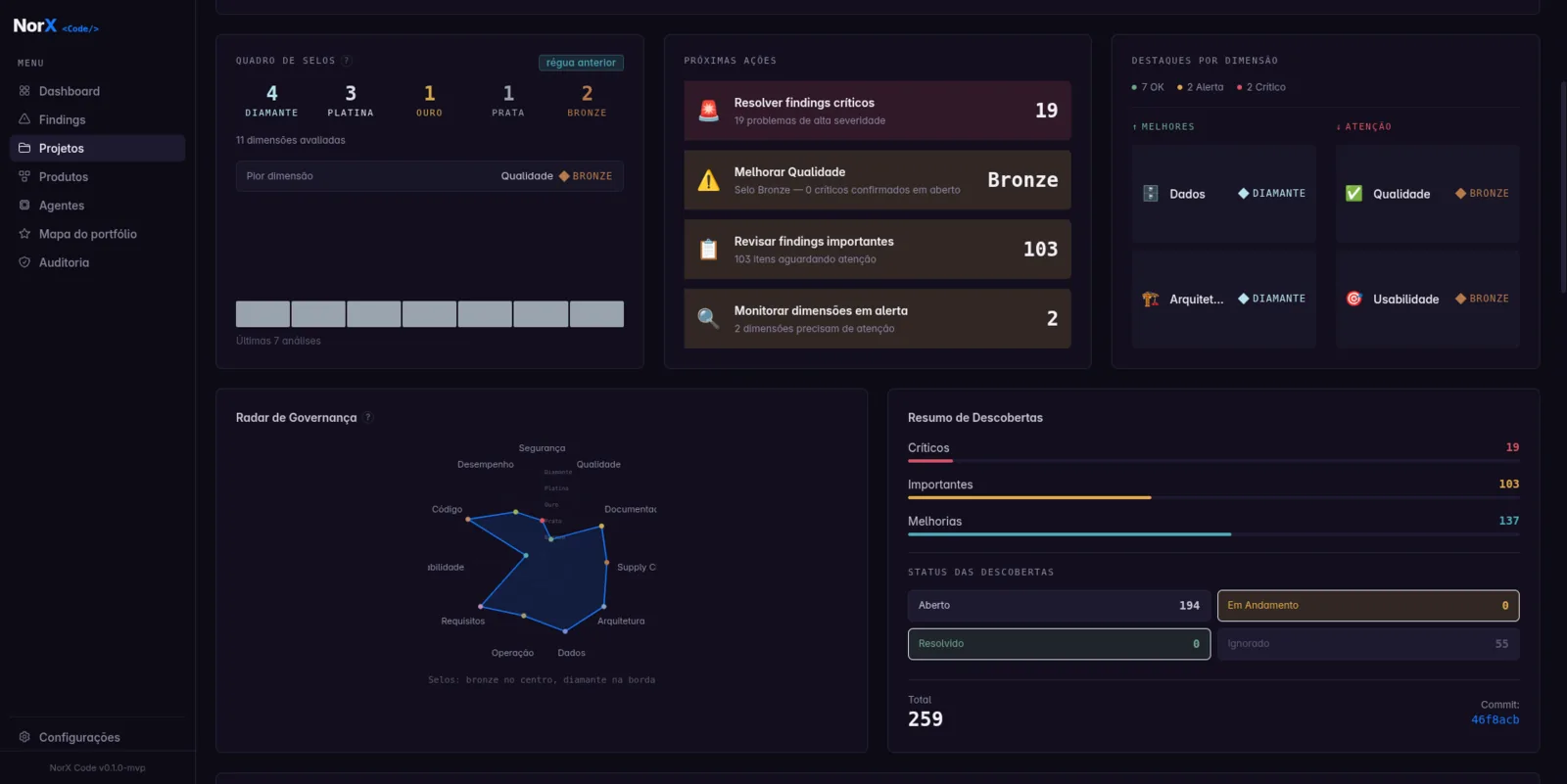
Task: Click the Mapa do portfólio star icon
Action: (24, 234)
